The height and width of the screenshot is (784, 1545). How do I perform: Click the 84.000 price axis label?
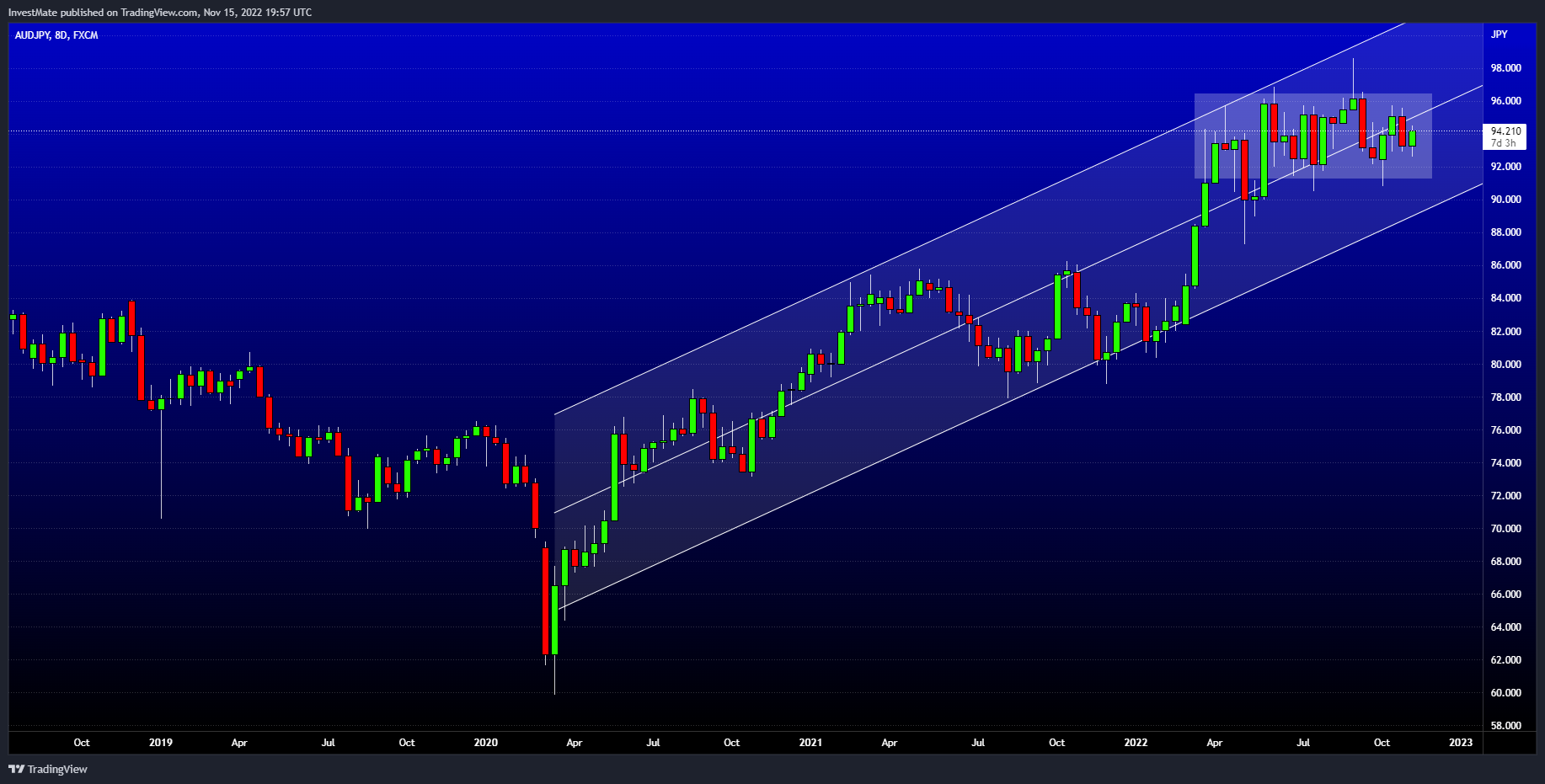1505,298
